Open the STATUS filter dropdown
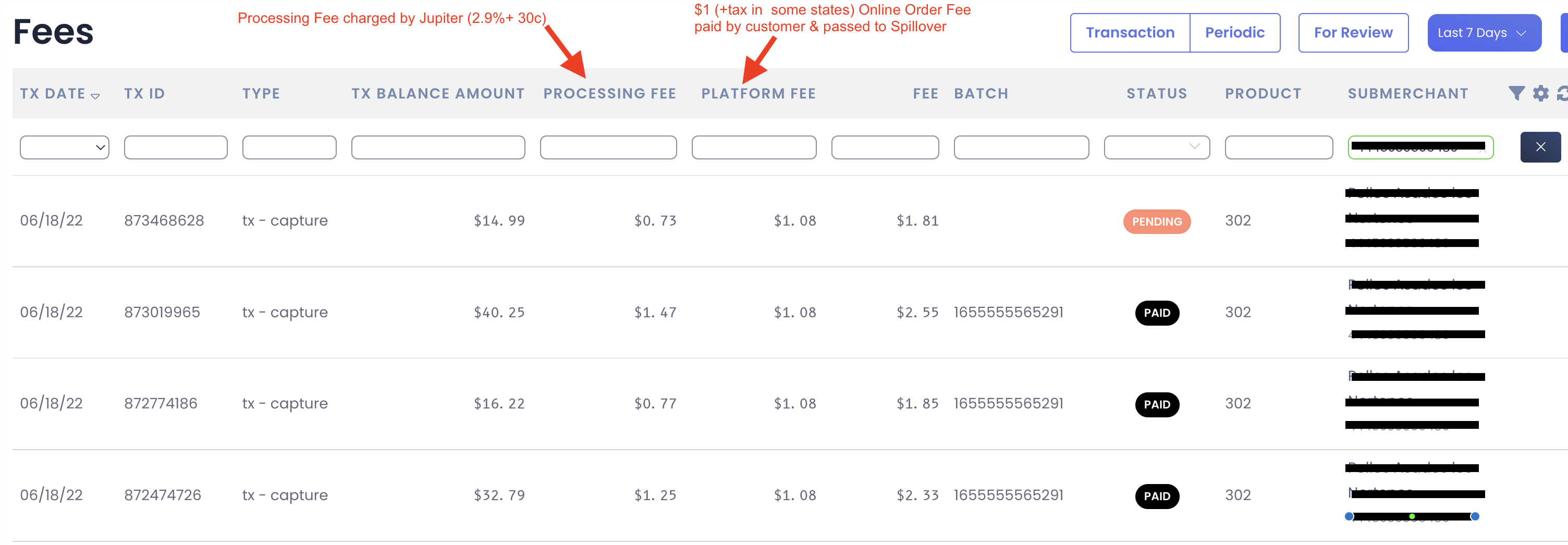Screen dimensions: 1568x545 pos(1157,147)
